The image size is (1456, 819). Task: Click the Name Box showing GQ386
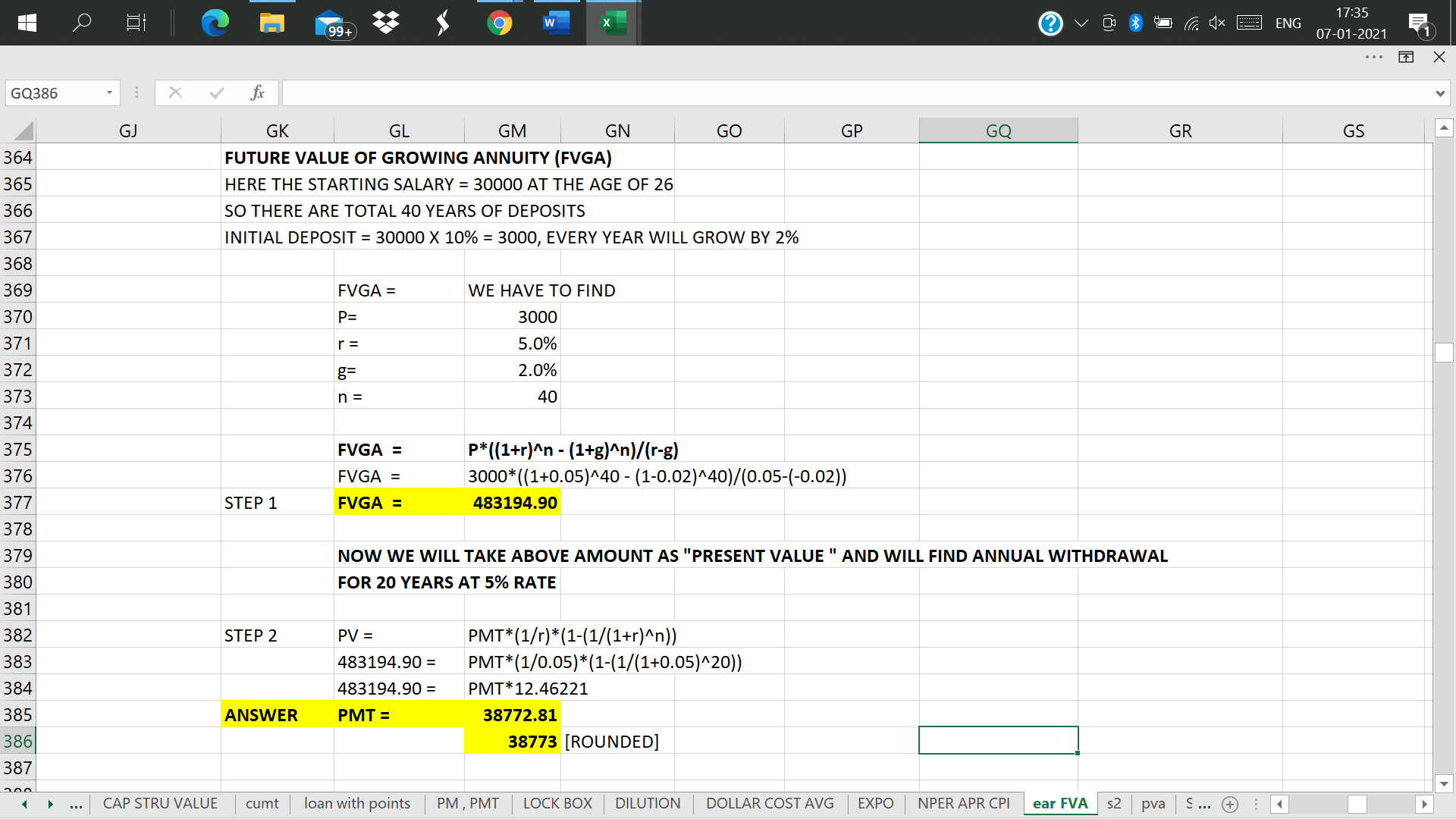click(x=53, y=93)
